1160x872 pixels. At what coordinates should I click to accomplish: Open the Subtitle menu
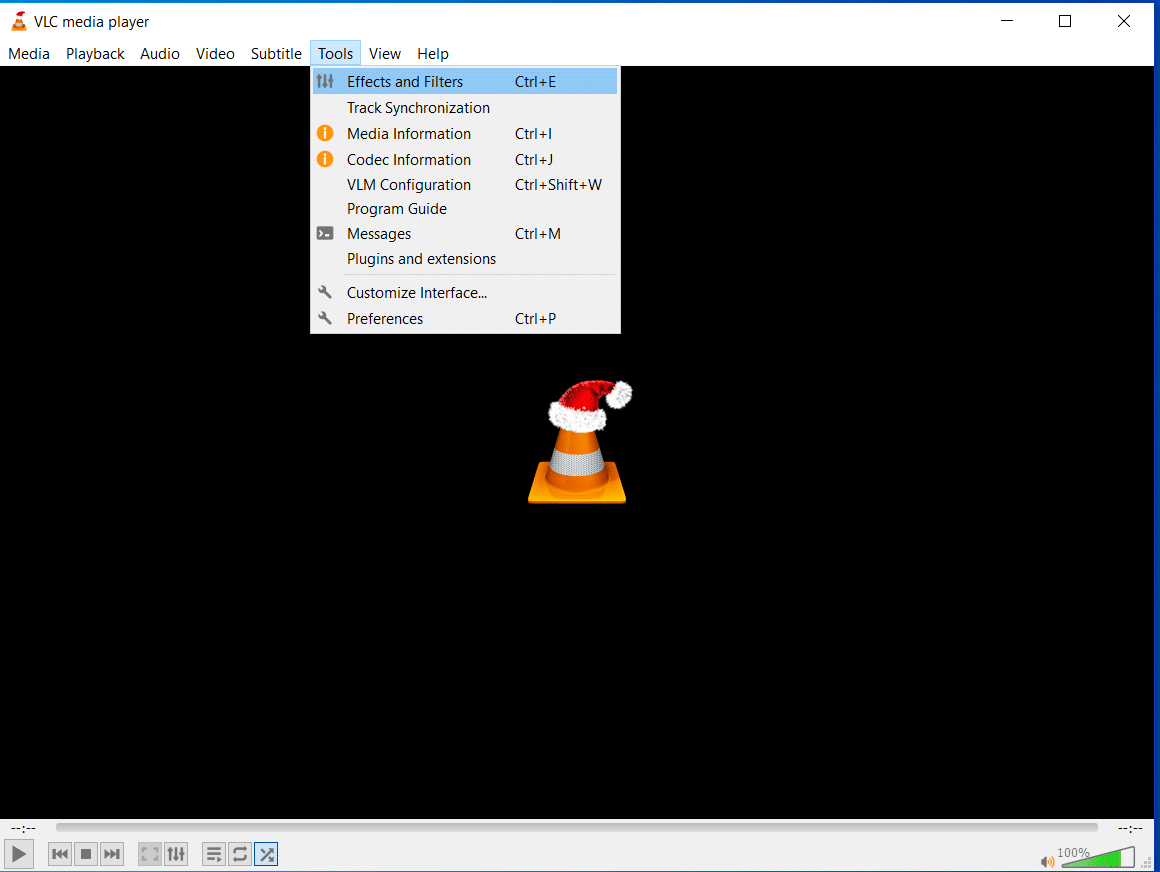pyautogui.click(x=275, y=53)
